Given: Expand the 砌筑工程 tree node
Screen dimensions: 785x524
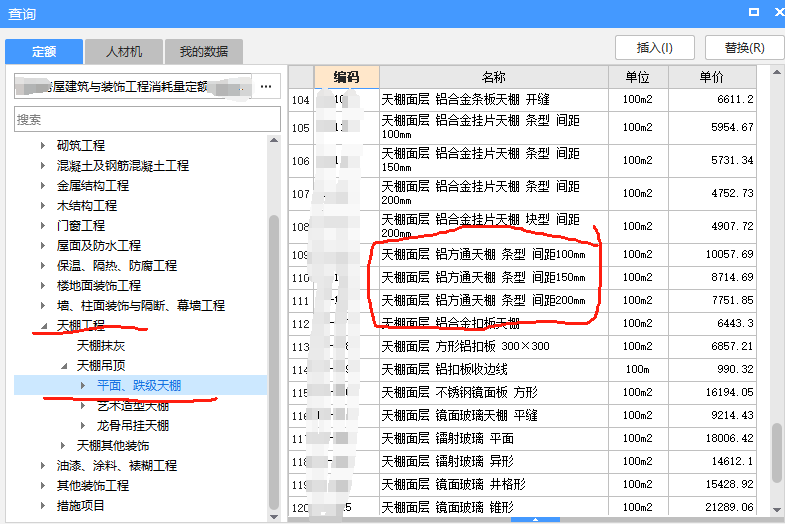Looking at the screenshot, I should (43, 146).
